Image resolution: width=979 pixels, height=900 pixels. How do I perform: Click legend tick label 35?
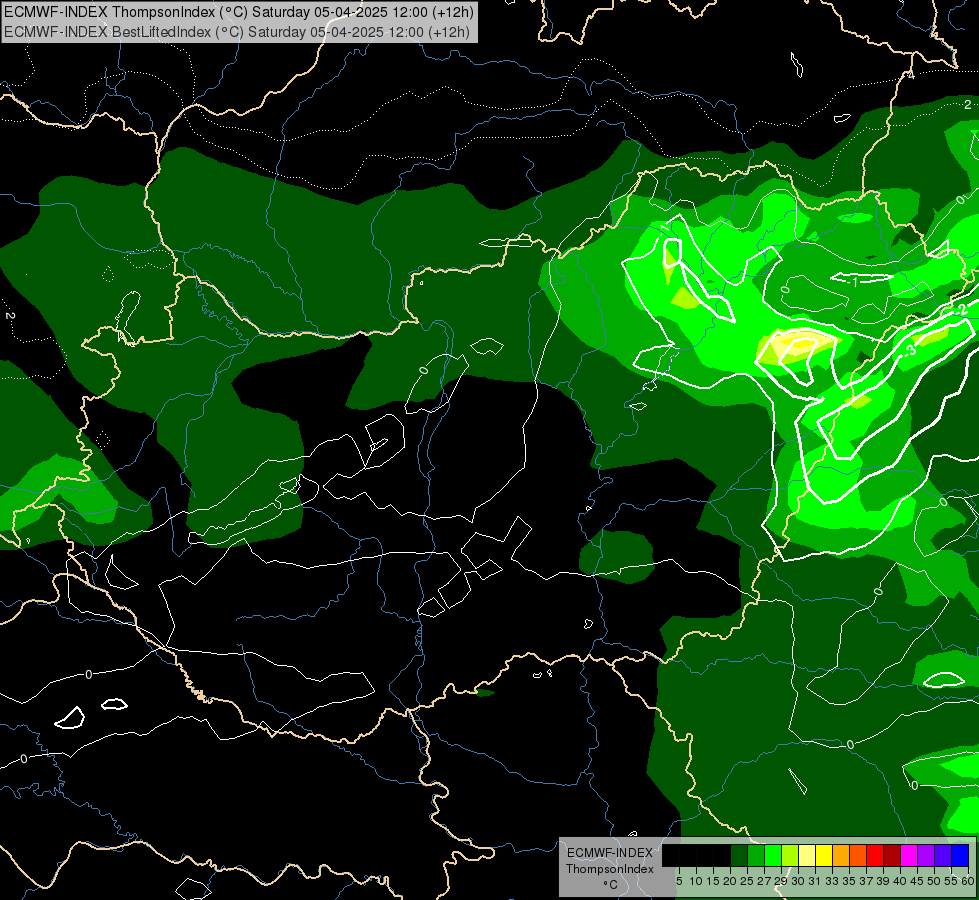click(850, 881)
